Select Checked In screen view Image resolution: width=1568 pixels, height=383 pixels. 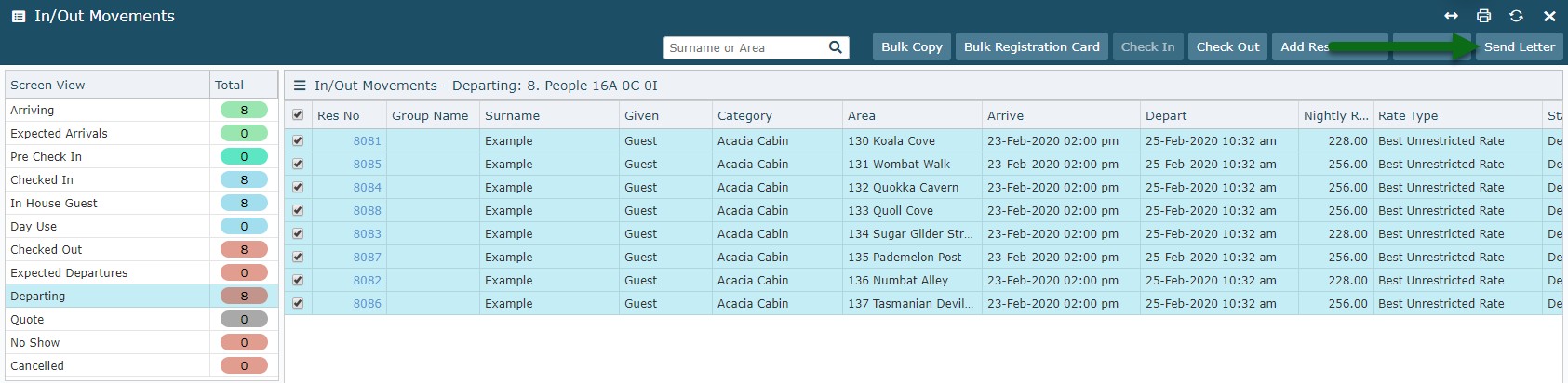[42, 179]
